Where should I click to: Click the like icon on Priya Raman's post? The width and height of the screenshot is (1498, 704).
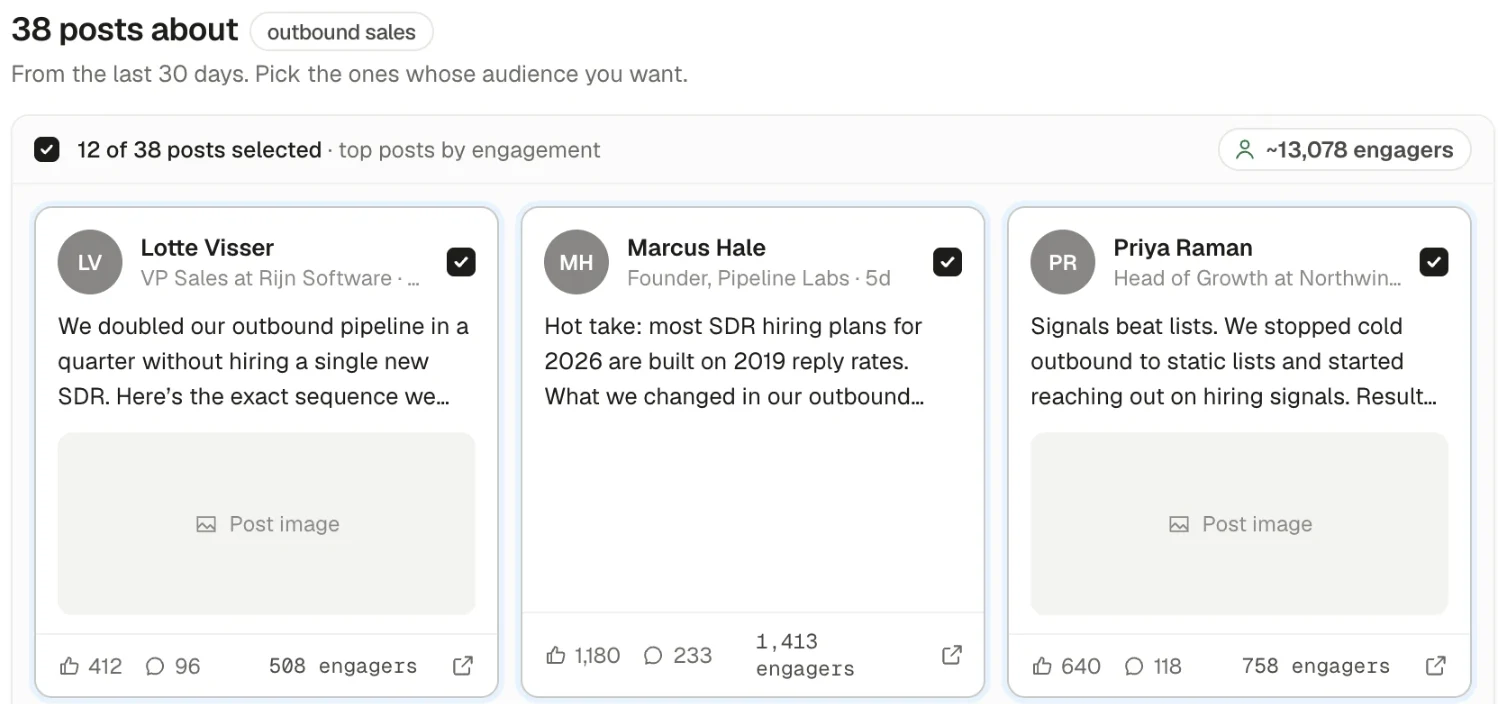click(x=1042, y=666)
